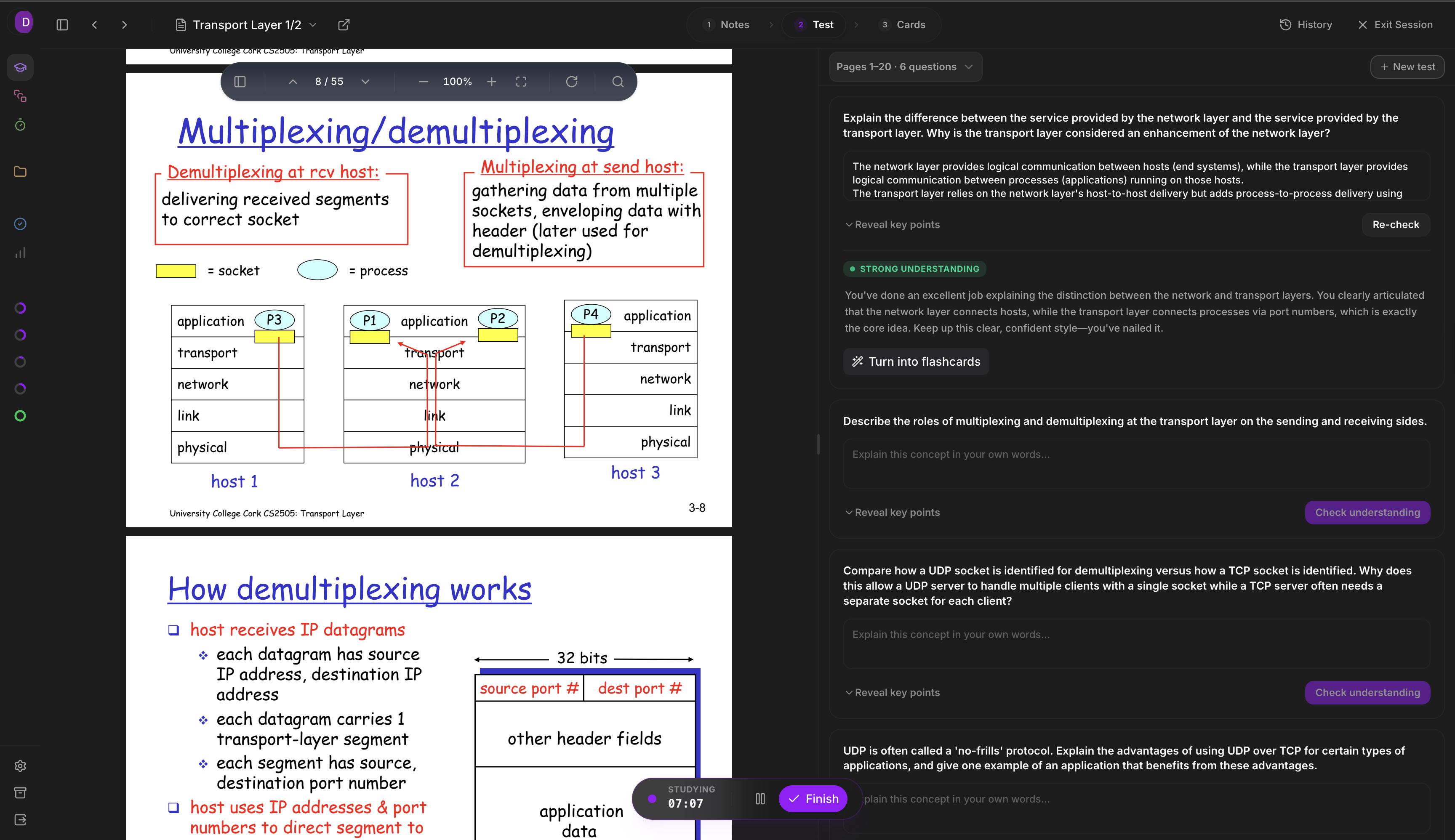This screenshot has height=840, width=1455.
Task: Open the "D" profile avatar menu
Action: (x=24, y=22)
